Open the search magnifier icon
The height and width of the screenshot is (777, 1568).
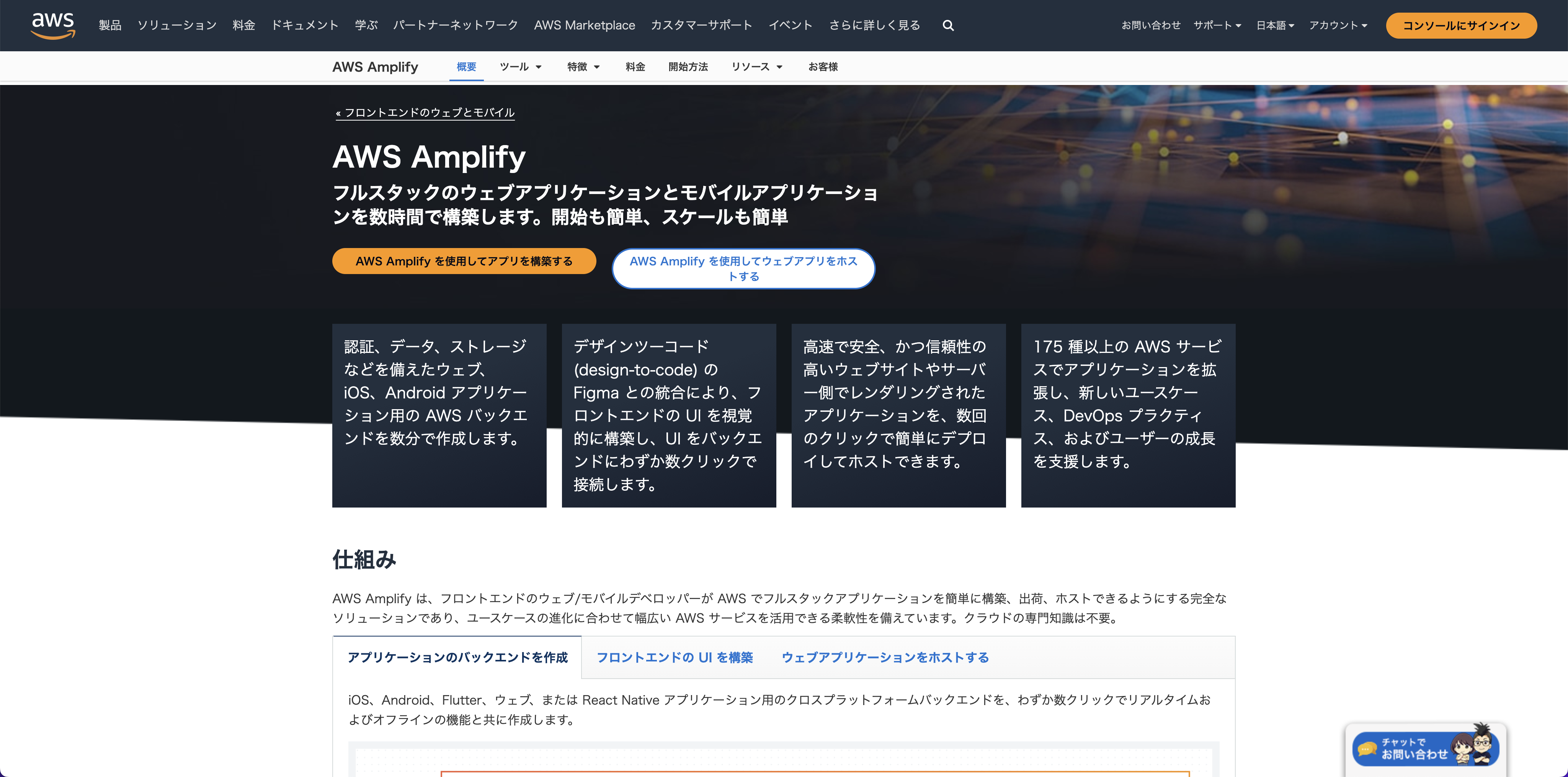(948, 26)
